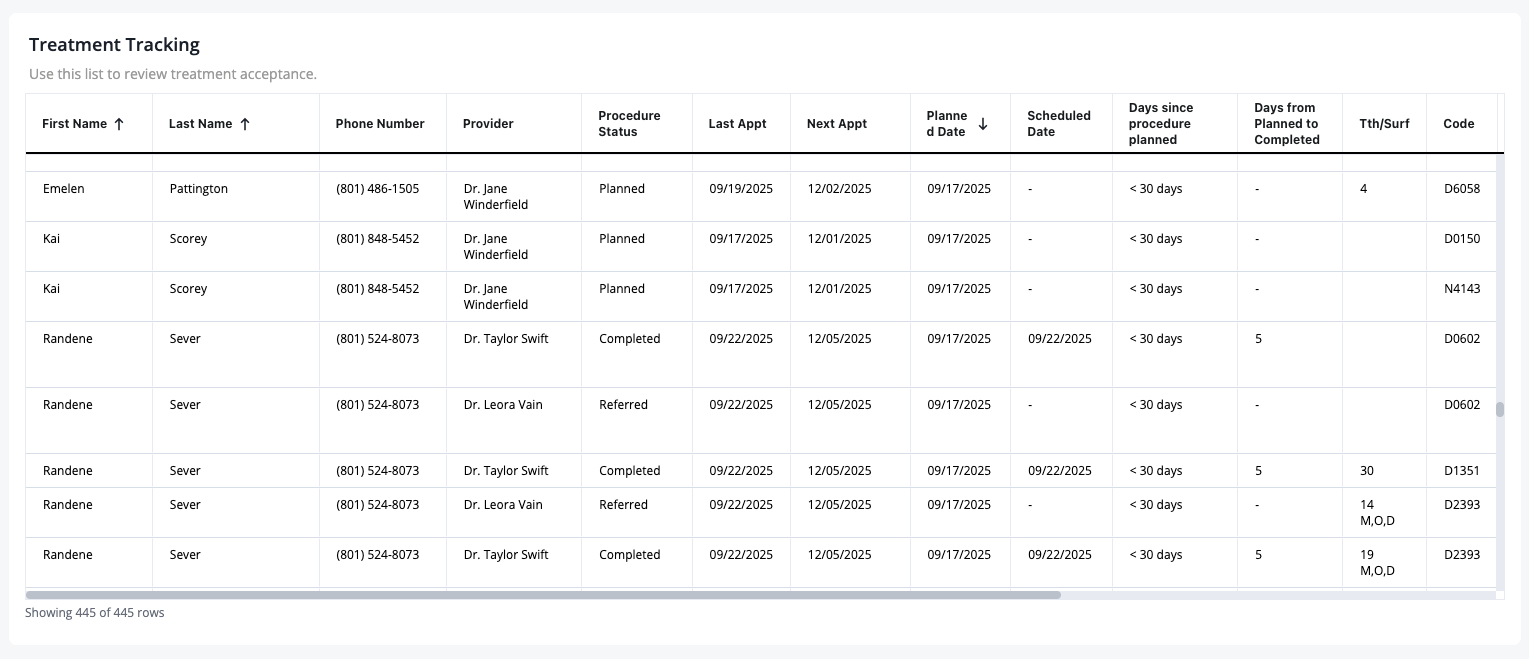Click the Last Name sort arrow icon
The image size is (1529, 659).
click(x=245, y=124)
